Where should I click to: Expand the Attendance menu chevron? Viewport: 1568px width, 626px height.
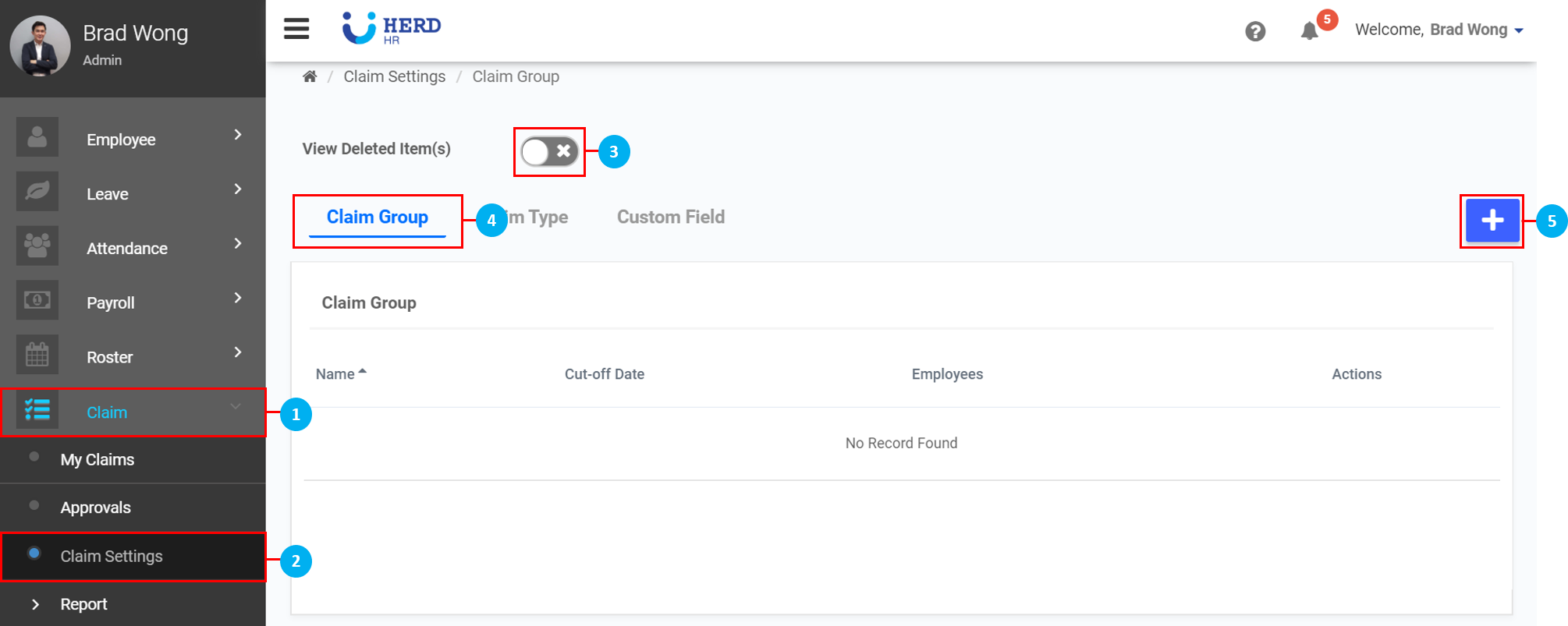point(238,244)
